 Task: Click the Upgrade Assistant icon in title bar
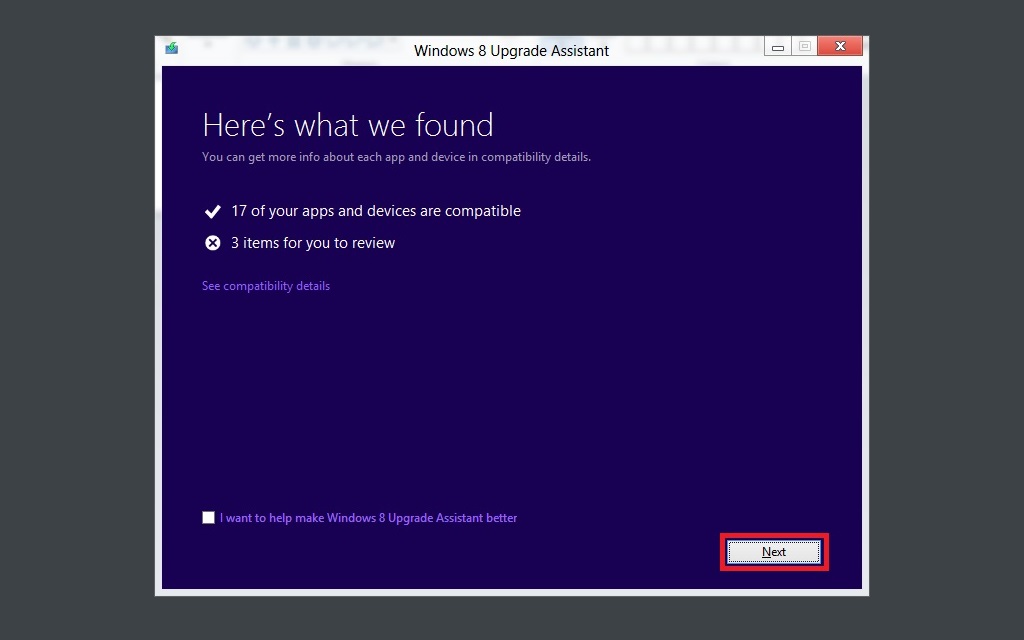(172, 48)
